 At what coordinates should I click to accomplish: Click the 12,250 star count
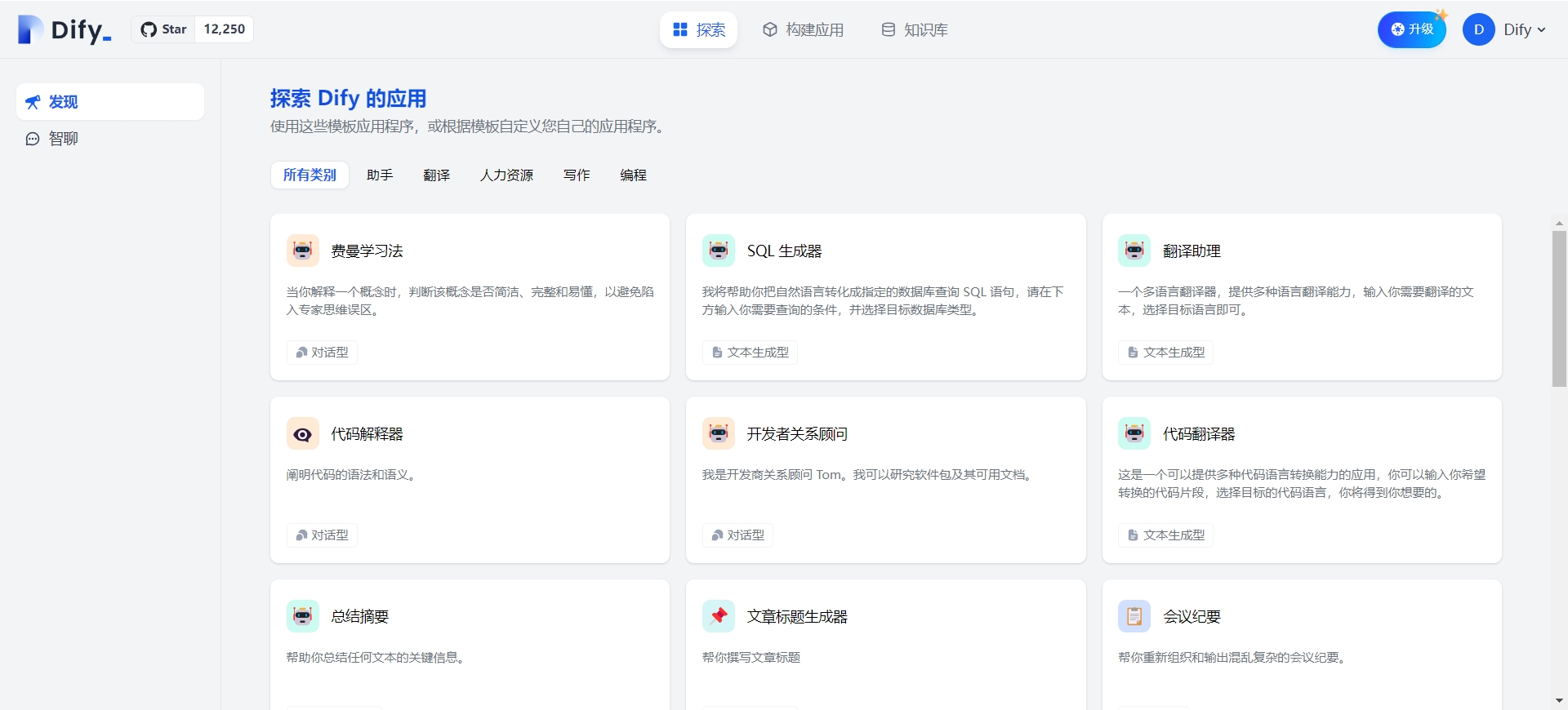[x=225, y=29]
